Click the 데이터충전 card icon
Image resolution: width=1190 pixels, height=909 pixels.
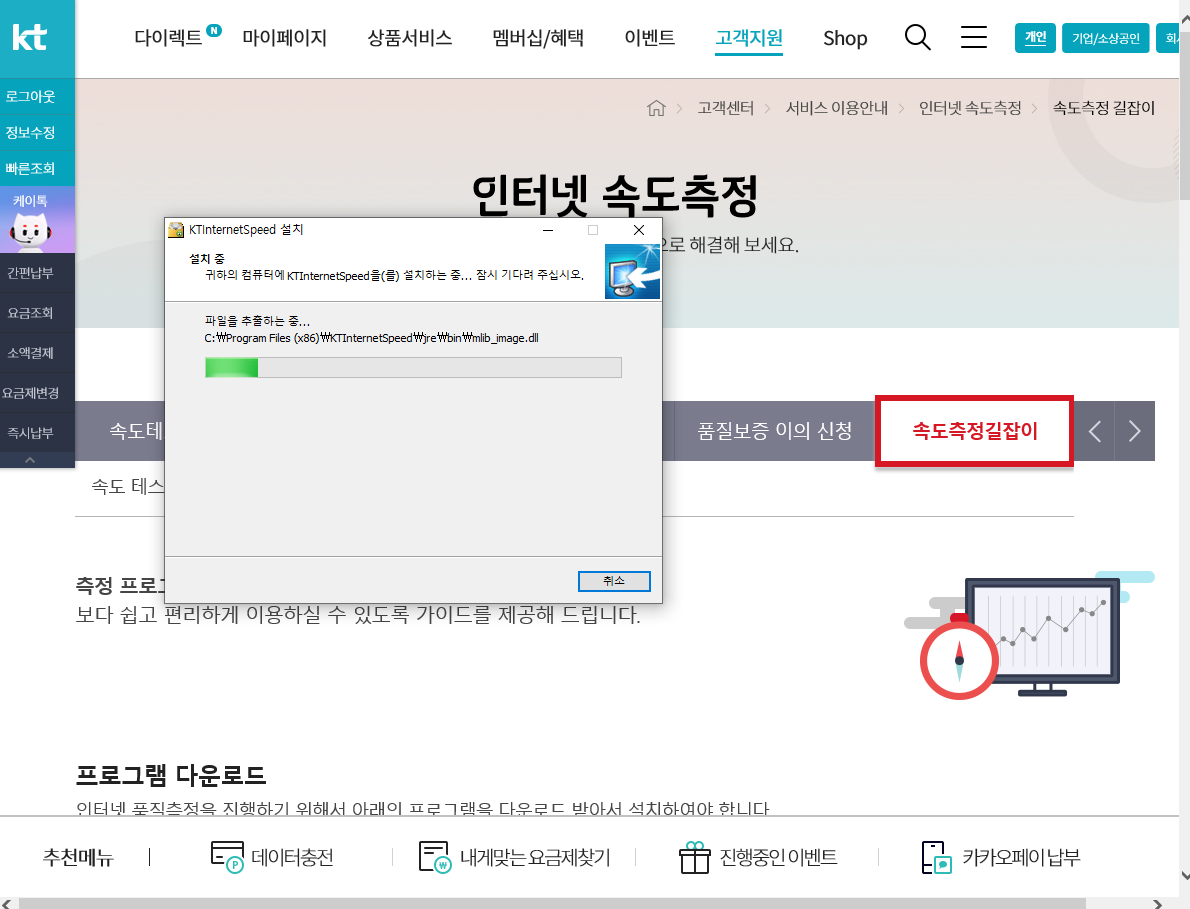227,857
